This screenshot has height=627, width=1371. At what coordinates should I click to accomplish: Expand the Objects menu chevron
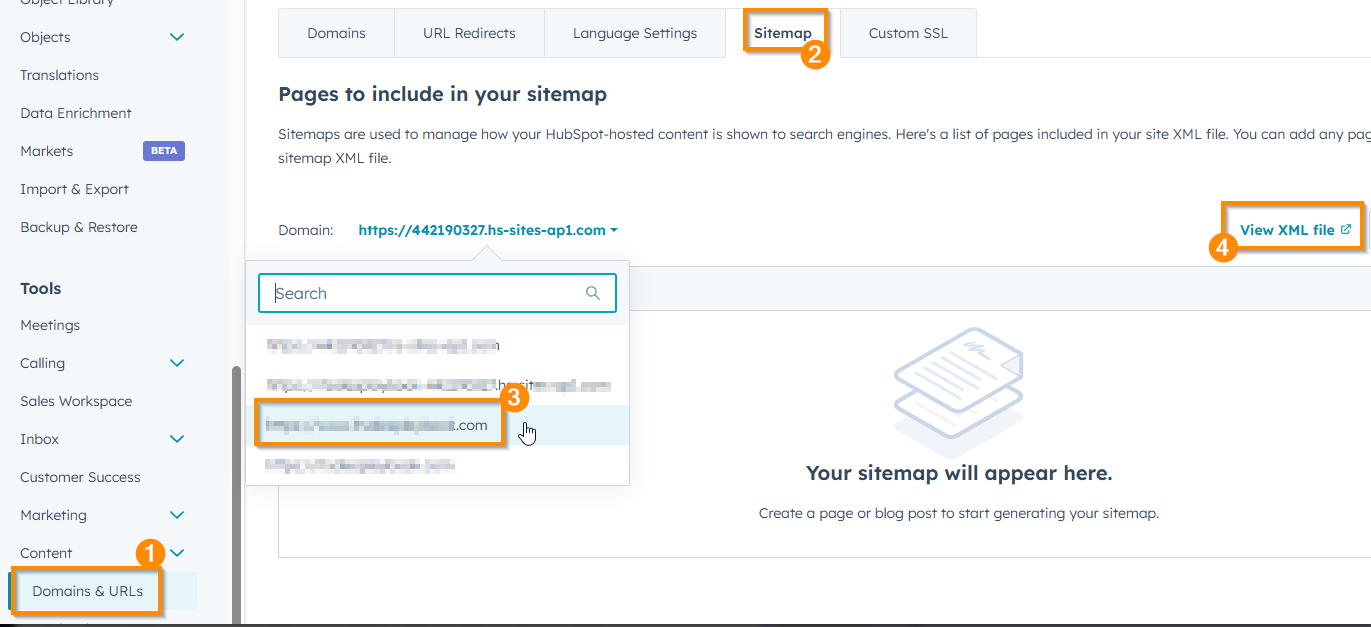coord(177,37)
